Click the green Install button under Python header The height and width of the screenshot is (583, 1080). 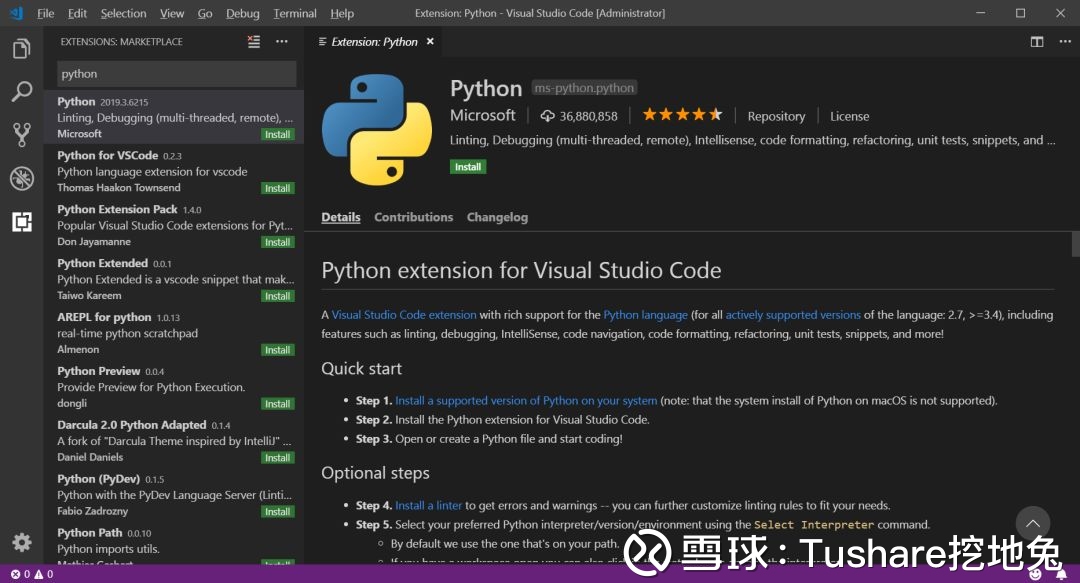(x=468, y=167)
